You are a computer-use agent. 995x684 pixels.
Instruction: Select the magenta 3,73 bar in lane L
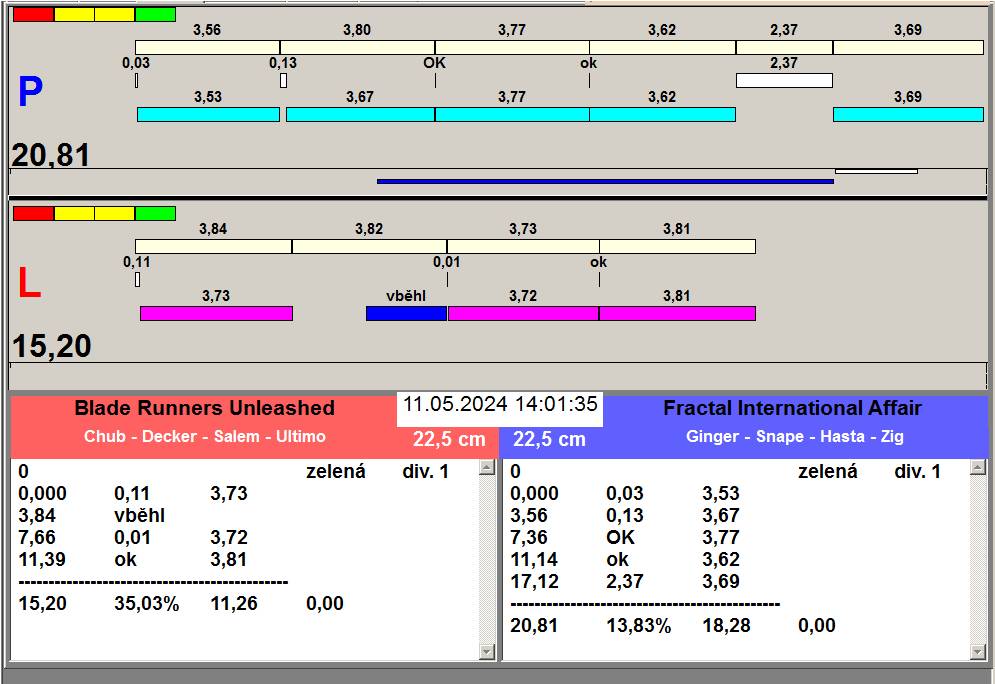pos(216,313)
